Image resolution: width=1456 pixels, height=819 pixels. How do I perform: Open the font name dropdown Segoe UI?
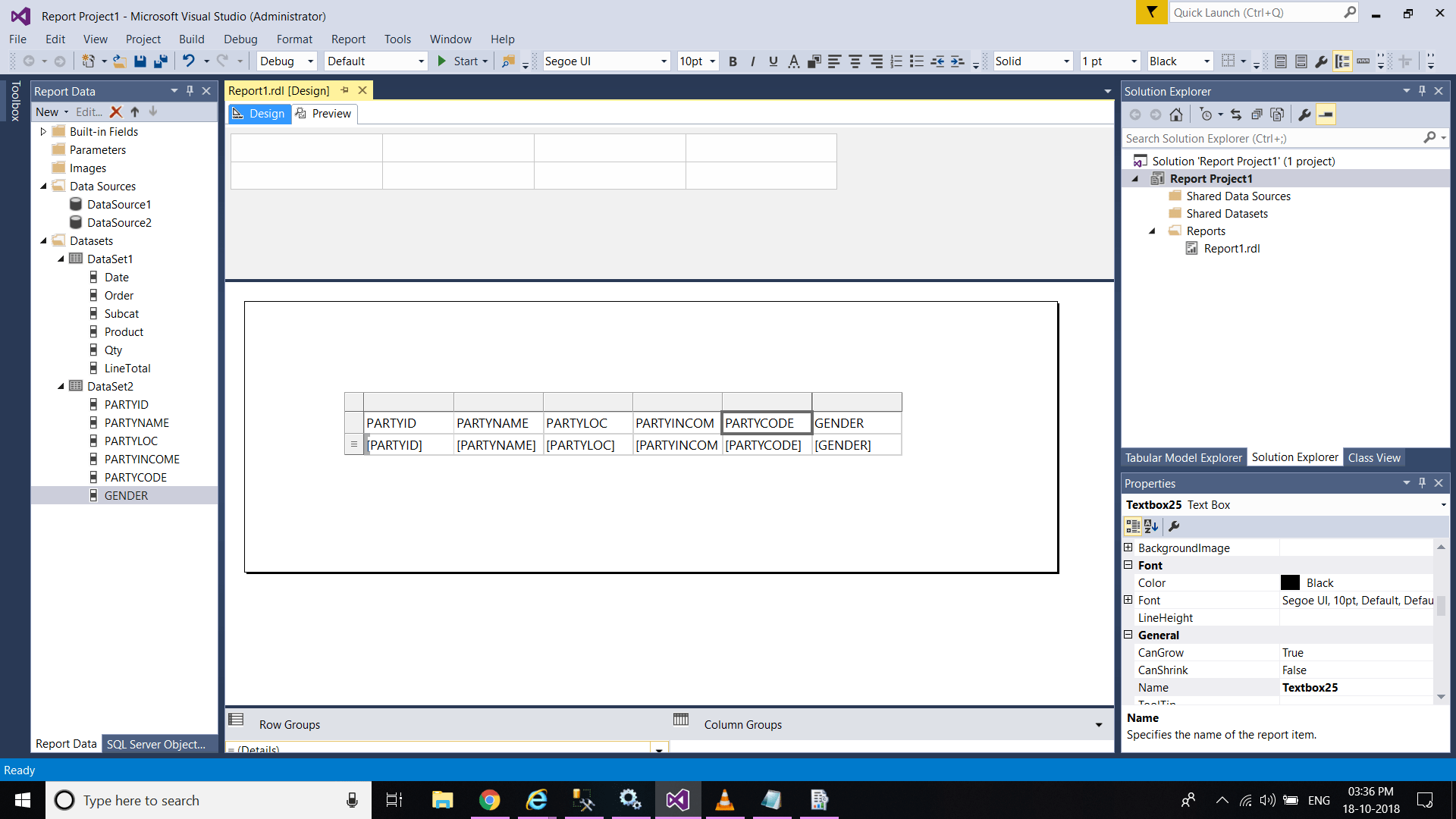pos(664,61)
